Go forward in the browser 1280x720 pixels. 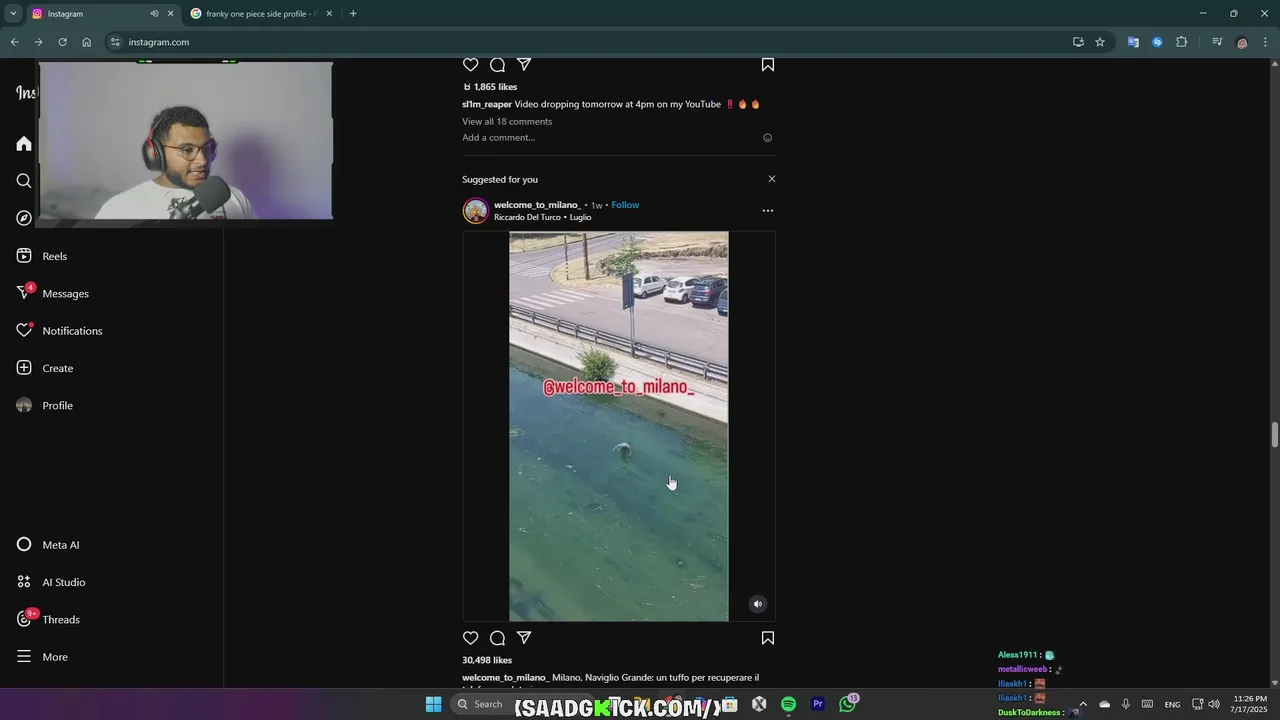tap(38, 42)
